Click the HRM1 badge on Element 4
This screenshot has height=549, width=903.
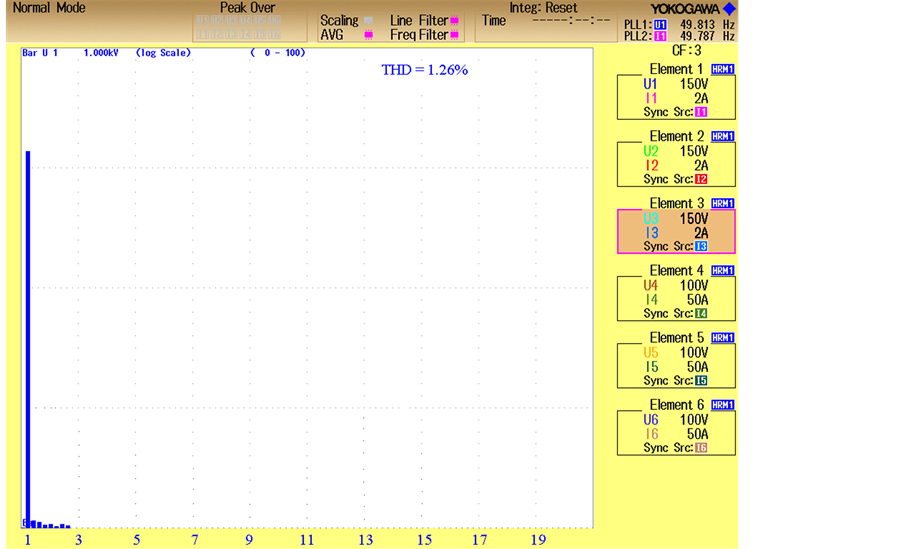pos(723,271)
